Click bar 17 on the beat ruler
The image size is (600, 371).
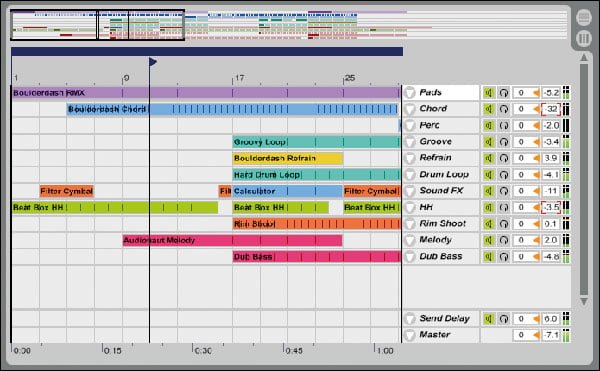point(240,78)
